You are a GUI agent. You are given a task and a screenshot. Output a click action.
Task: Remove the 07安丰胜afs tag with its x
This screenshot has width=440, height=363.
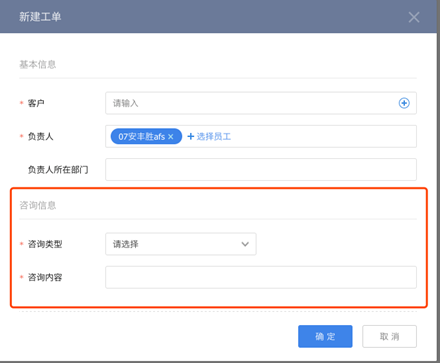click(x=171, y=137)
